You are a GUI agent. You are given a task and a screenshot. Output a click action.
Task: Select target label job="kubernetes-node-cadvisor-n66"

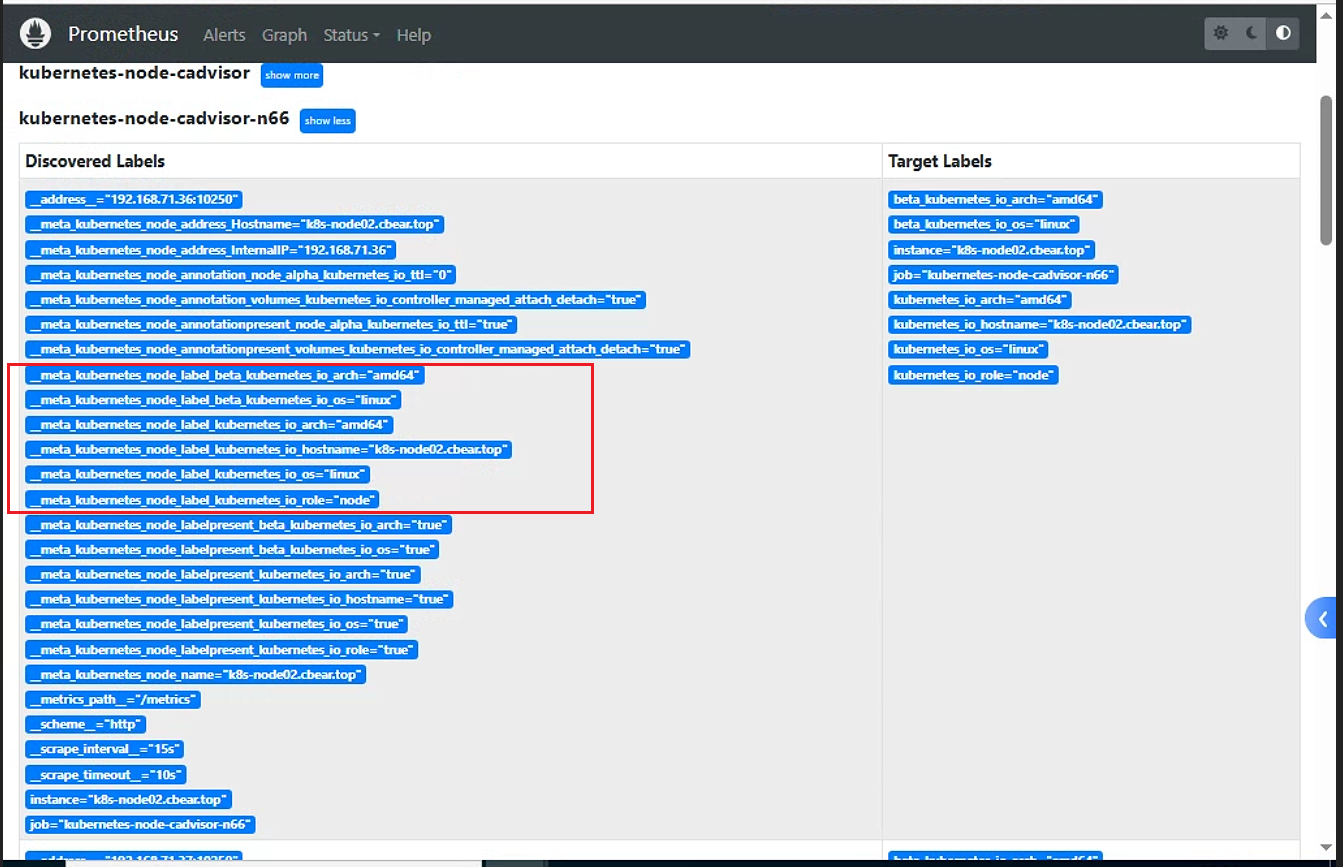(x=1003, y=275)
